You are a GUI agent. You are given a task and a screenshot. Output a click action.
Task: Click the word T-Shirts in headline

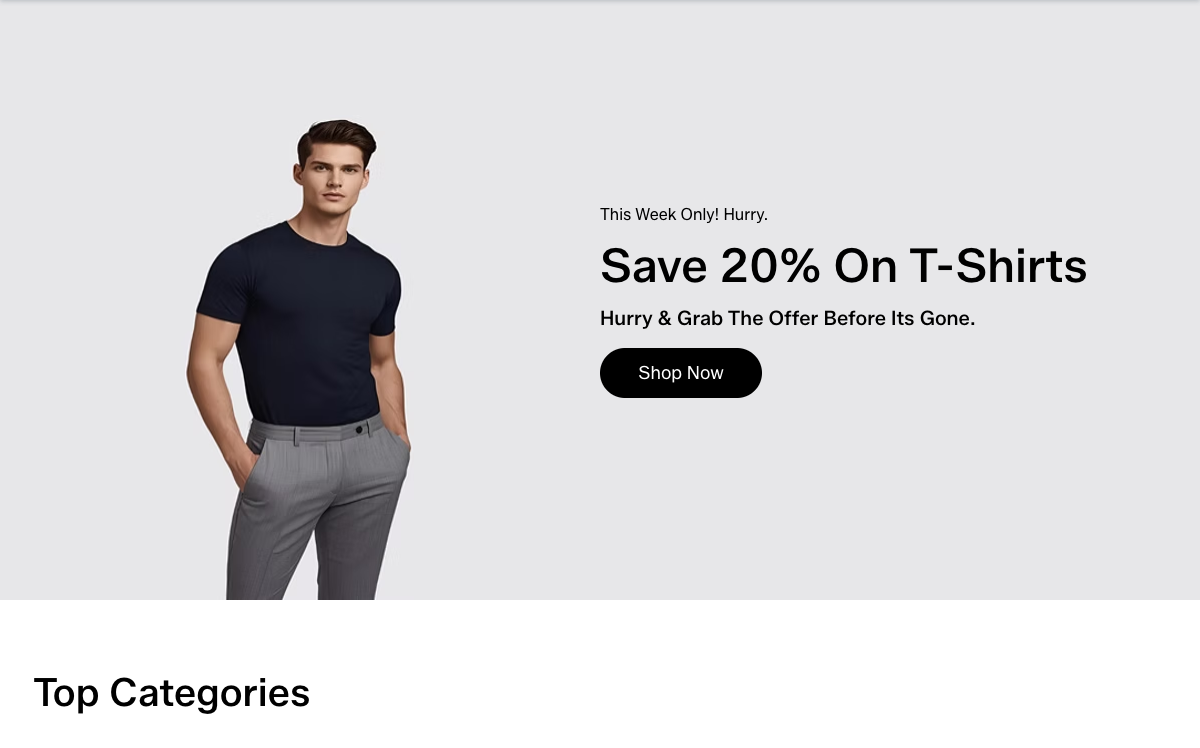pyautogui.click(x=998, y=266)
